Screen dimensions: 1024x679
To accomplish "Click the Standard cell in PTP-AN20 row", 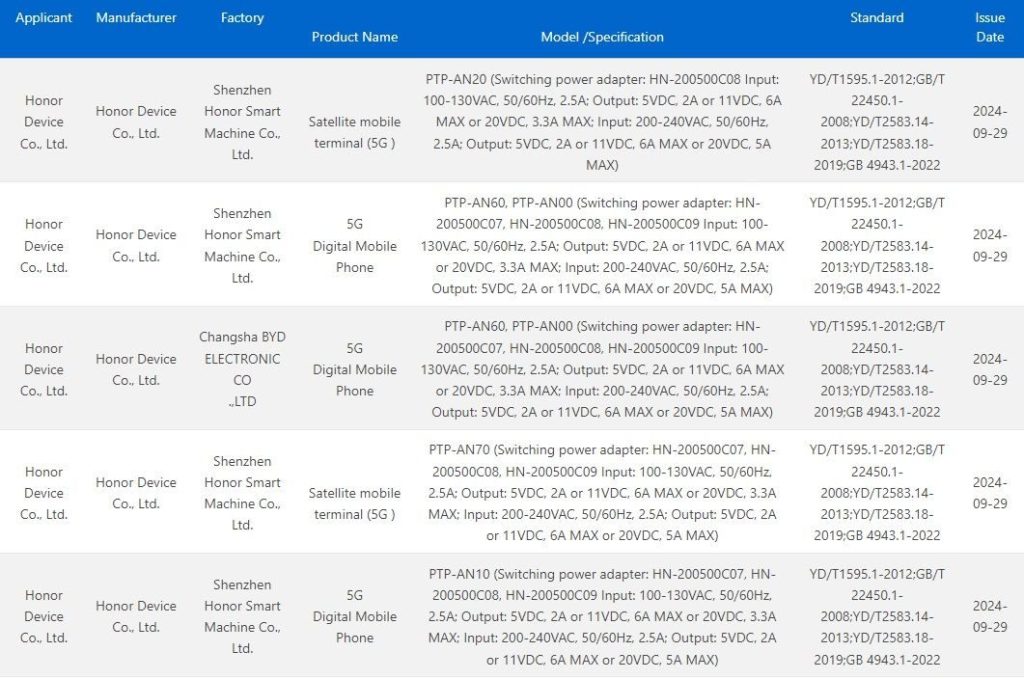I will (877, 122).
